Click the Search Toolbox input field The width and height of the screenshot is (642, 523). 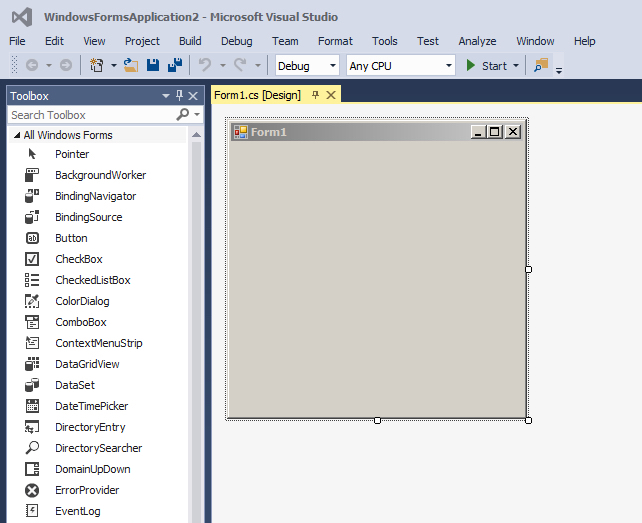[90, 115]
